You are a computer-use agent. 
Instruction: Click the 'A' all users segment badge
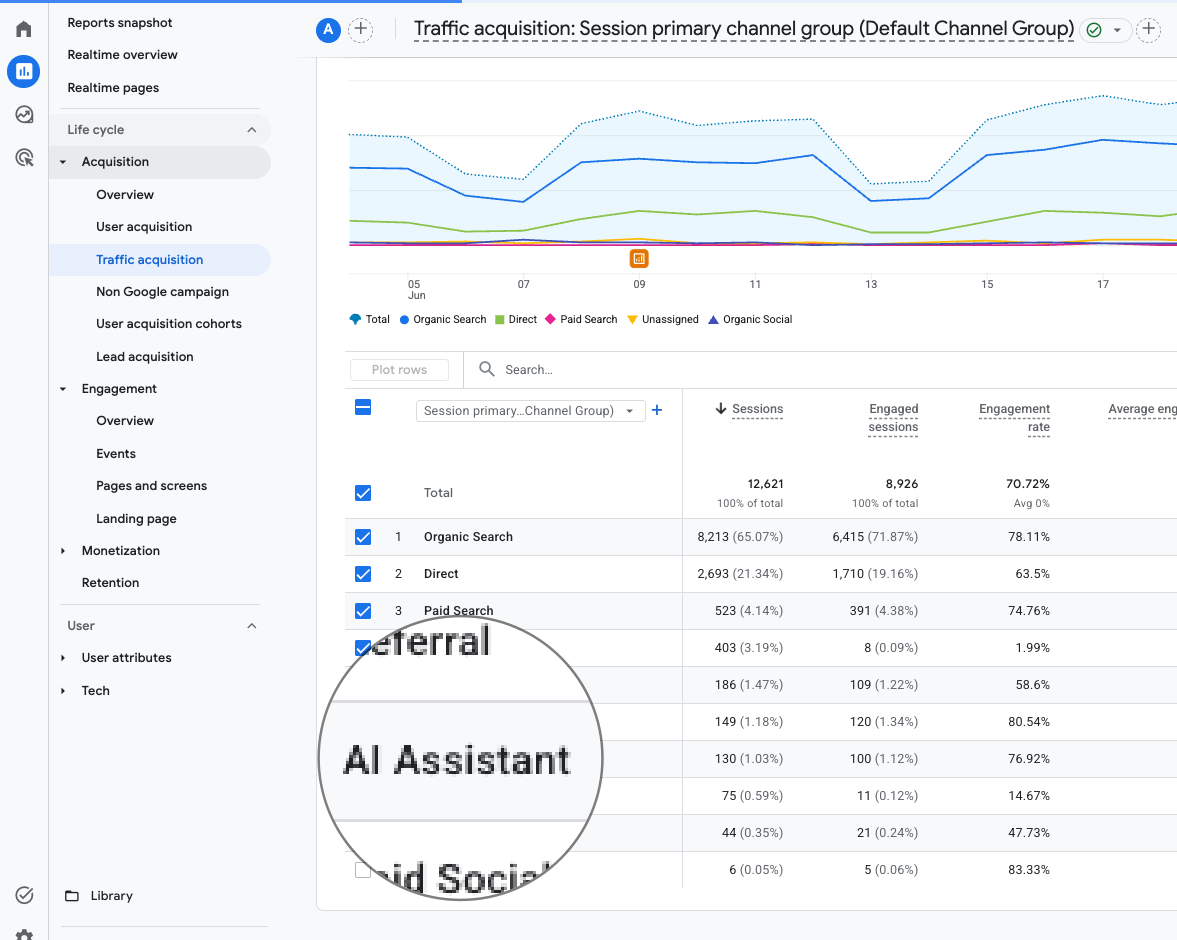tap(328, 30)
